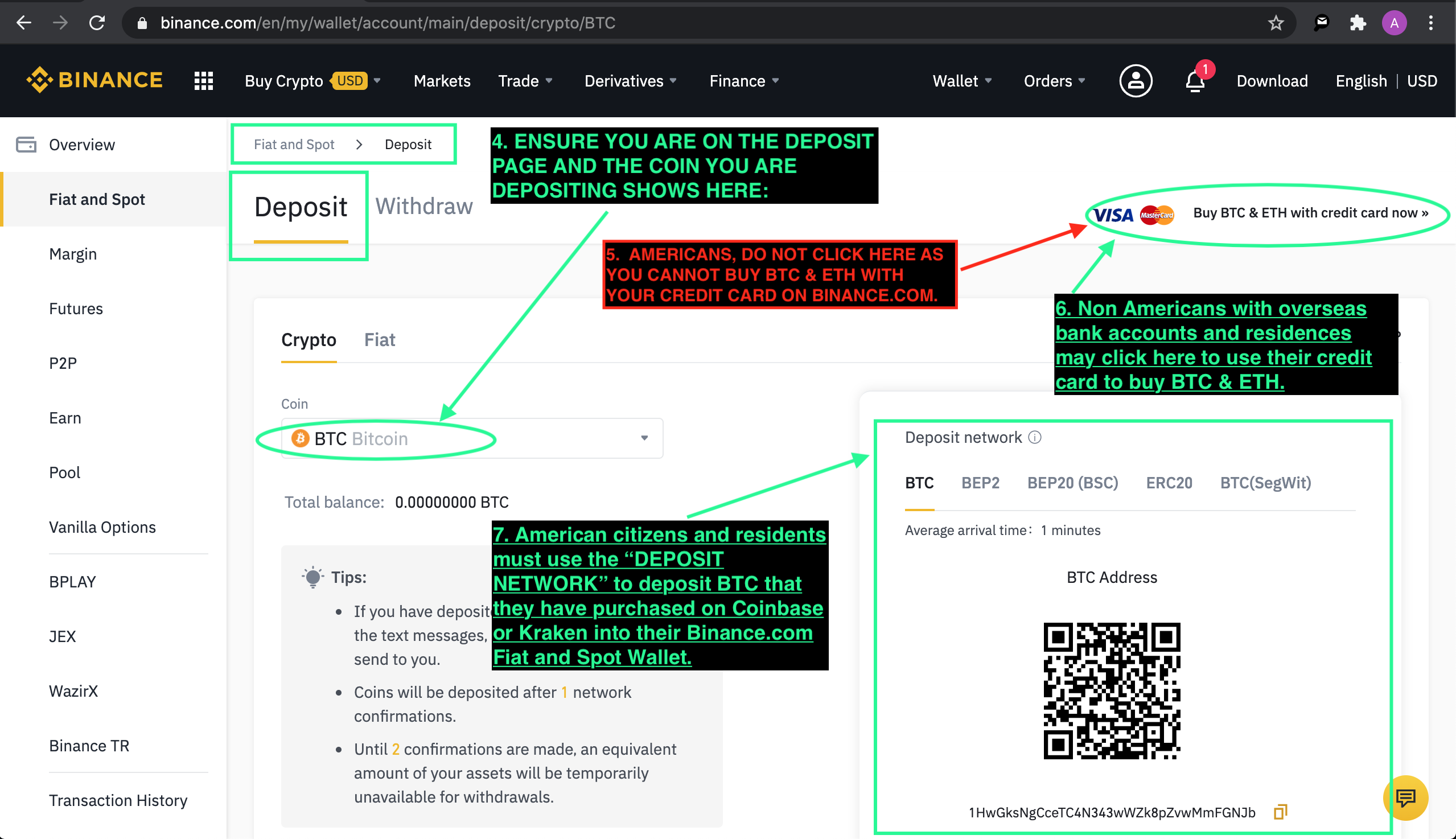This screenshot has height=839, width=1456.
Task: Click the browser back arrow
Action: pos(24,23)
